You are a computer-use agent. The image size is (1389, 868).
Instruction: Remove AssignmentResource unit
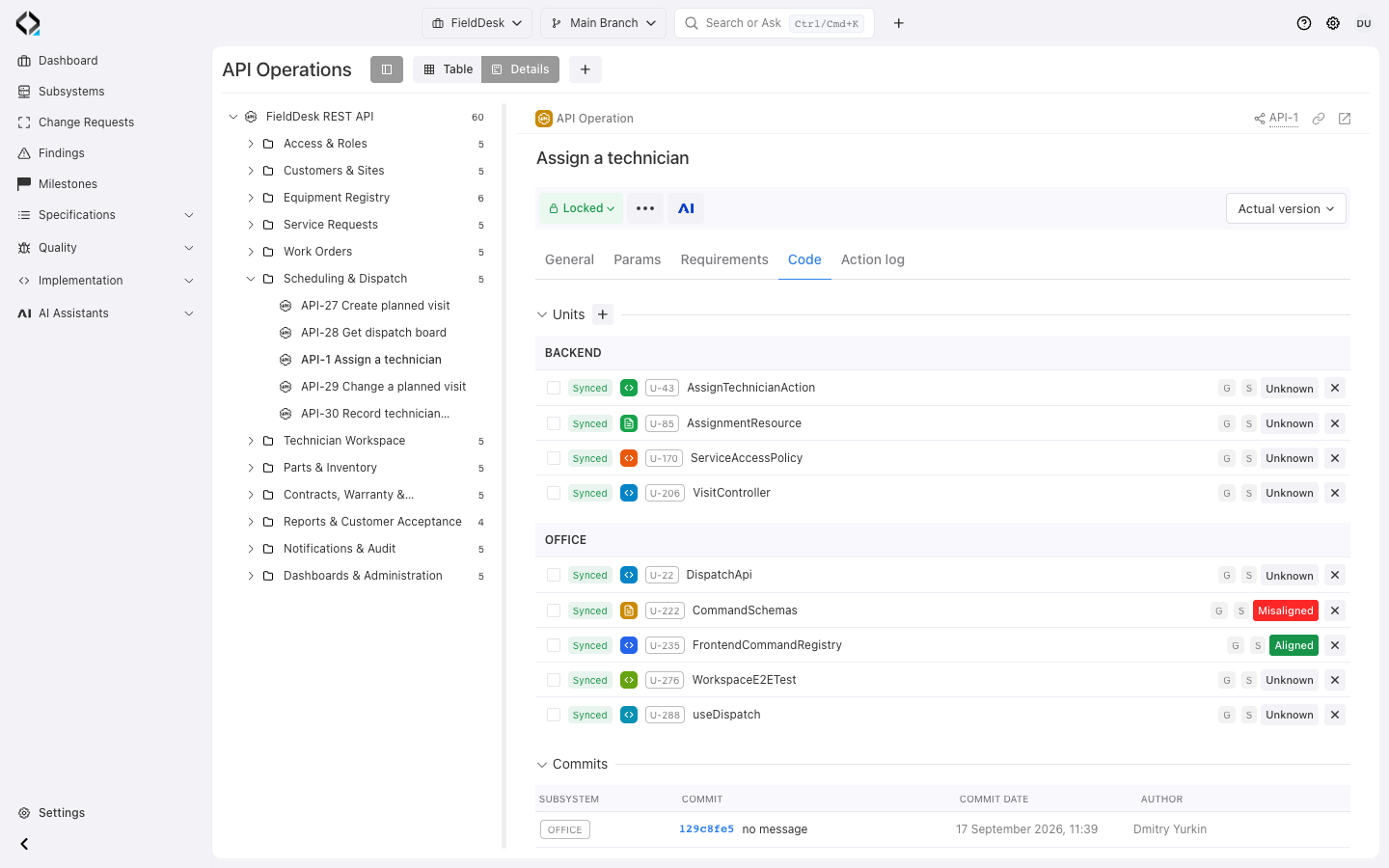[x=1335, y=423]
